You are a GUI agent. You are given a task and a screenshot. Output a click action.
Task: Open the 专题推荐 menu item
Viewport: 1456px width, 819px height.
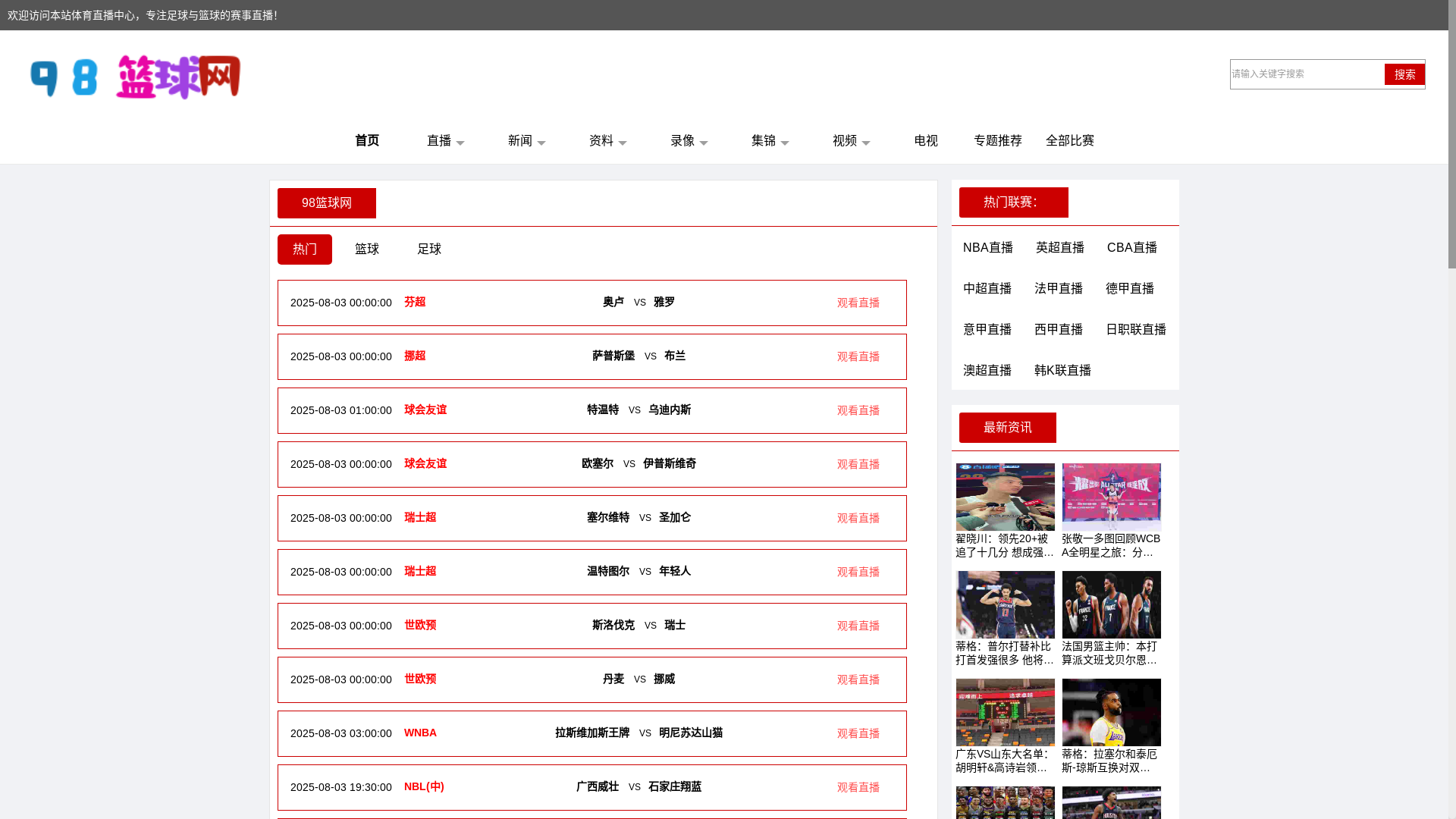click(x=998, y=141)
